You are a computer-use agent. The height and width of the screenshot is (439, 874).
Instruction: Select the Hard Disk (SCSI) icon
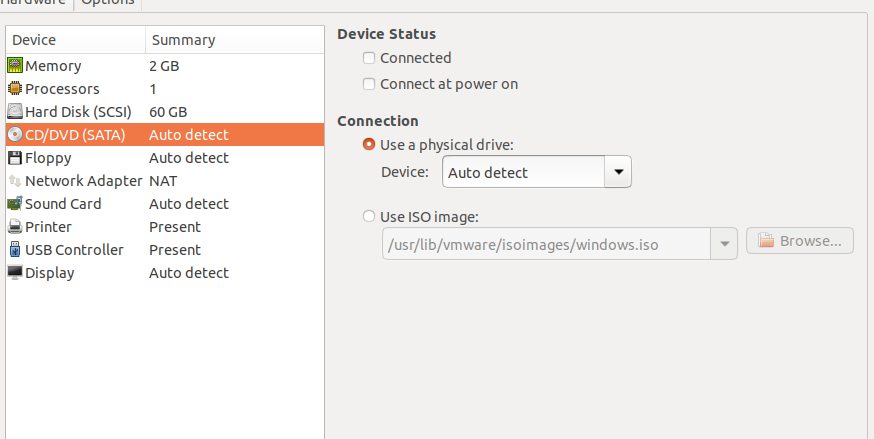pyautogui.click(x=15, y=112)
